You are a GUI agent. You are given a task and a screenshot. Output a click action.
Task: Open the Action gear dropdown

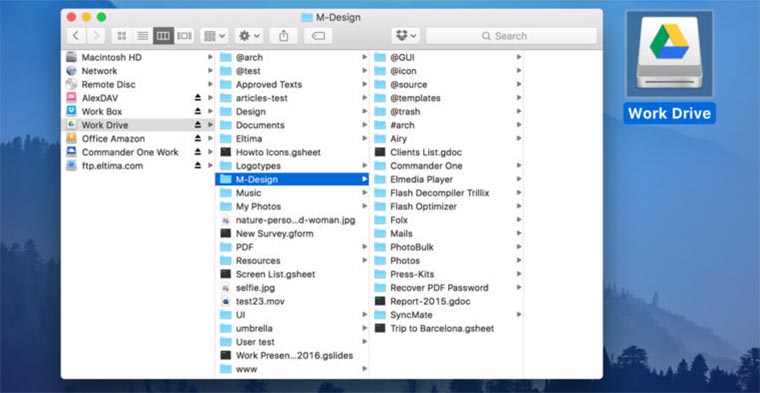tap(249, 36)
